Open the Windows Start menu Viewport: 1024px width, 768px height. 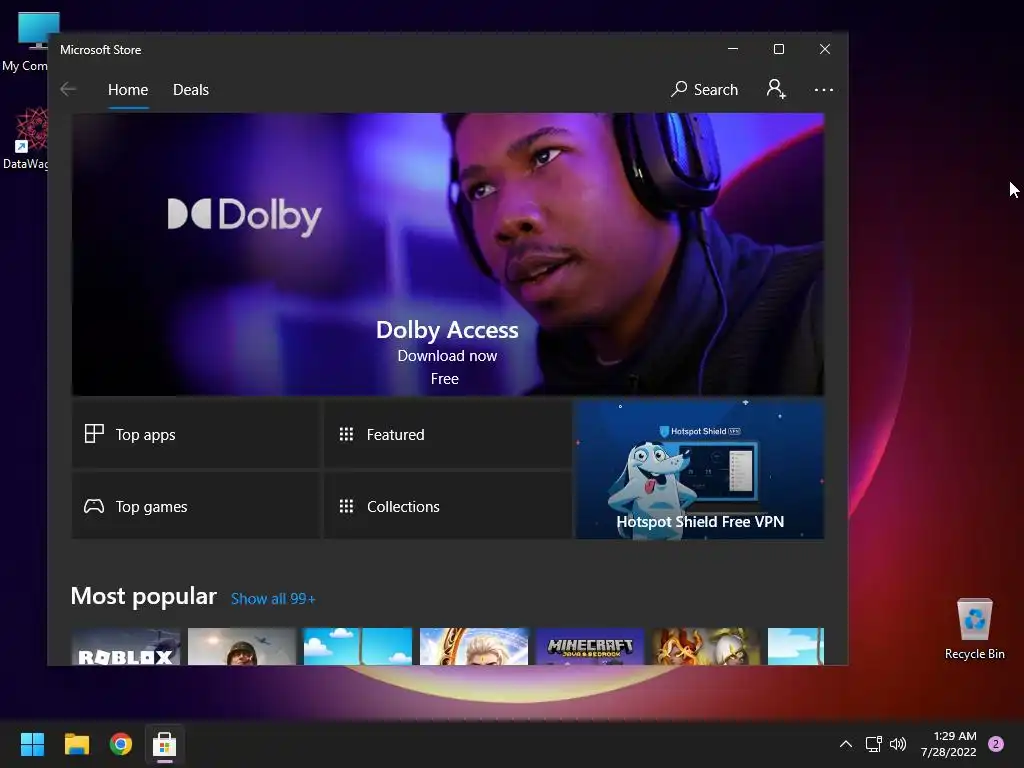[x=32, y=744]
